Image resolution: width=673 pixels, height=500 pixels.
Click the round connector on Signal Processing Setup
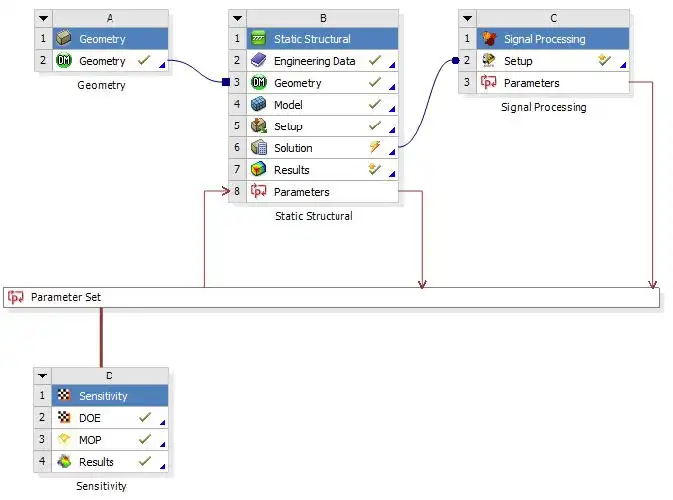[x=456, y=61]
